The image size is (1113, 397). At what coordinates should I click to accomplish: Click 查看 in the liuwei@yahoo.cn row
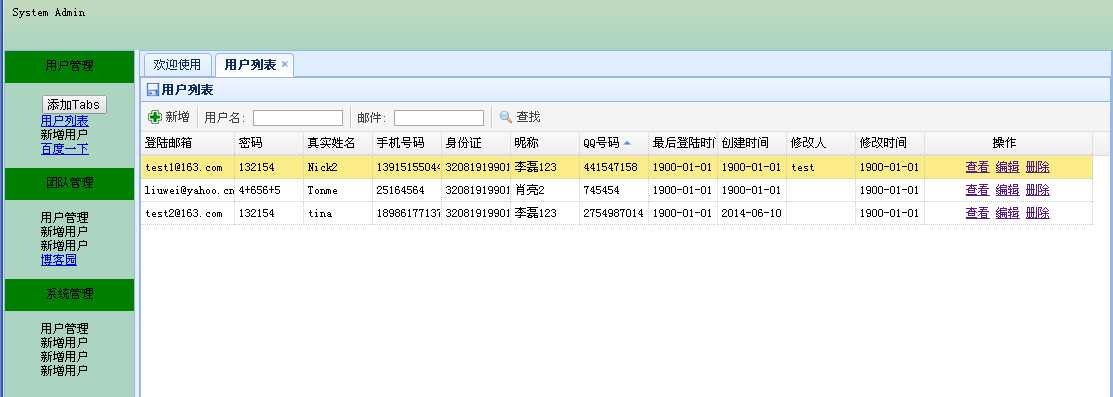977,190
